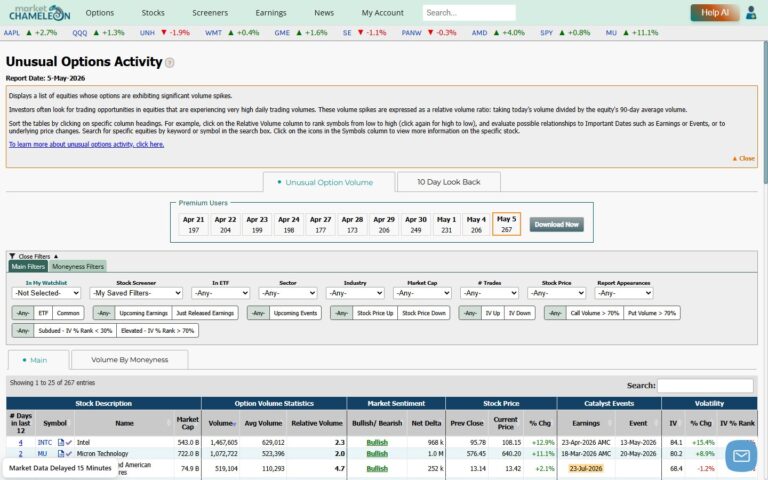768x480 pixels.
Task: Click the Market Chameleon logo
Action: 40,13
